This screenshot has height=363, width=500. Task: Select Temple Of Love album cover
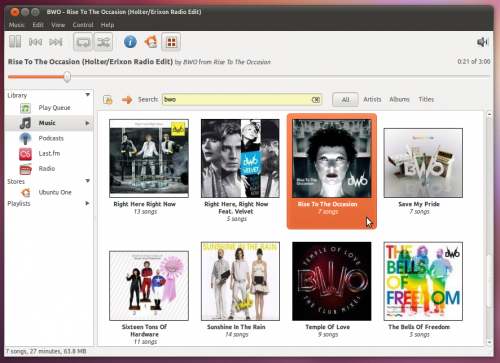pos(332,281)
